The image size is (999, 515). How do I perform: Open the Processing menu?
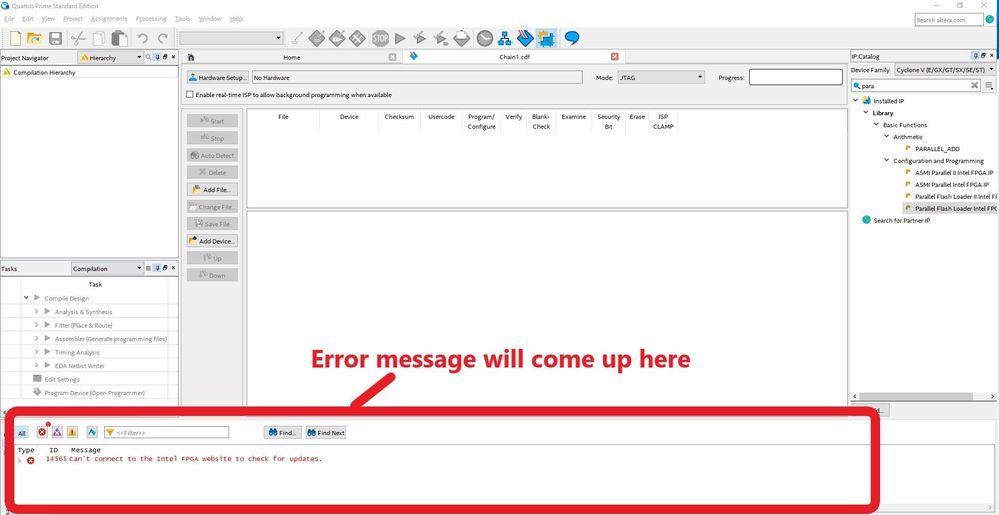(151, 19)
